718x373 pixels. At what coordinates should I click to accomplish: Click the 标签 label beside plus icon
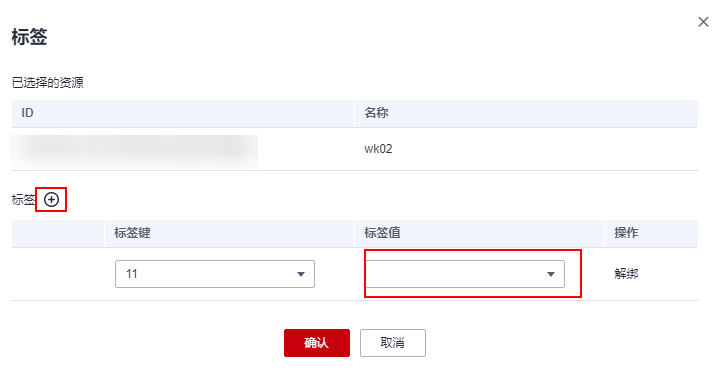click(x=23, y=200)
